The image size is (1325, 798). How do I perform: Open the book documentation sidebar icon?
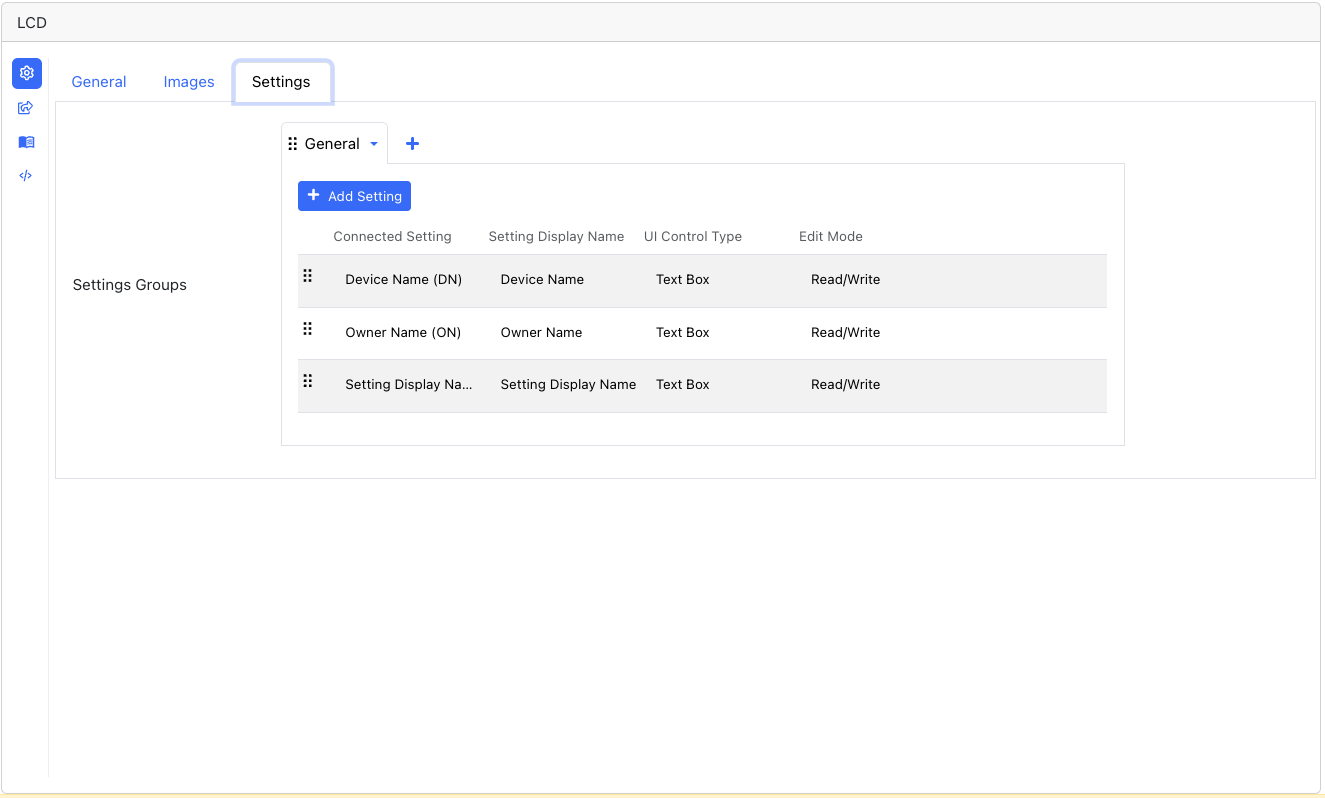[27, 142]
